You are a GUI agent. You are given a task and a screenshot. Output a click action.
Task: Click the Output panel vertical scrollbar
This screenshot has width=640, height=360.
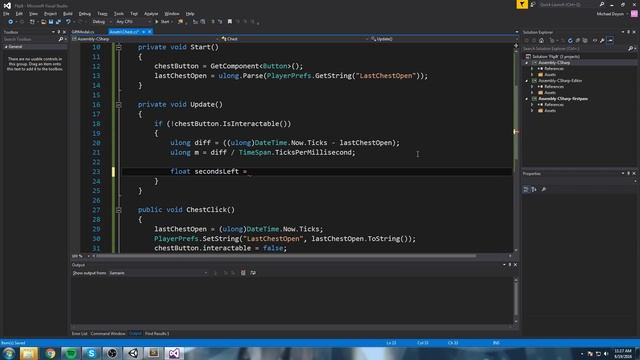516,300
